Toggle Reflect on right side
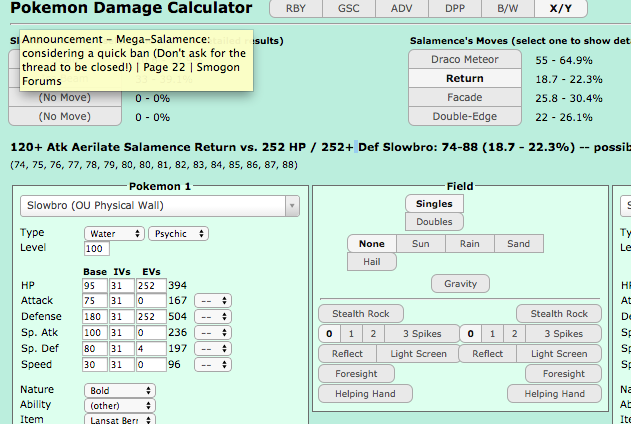 488,354
